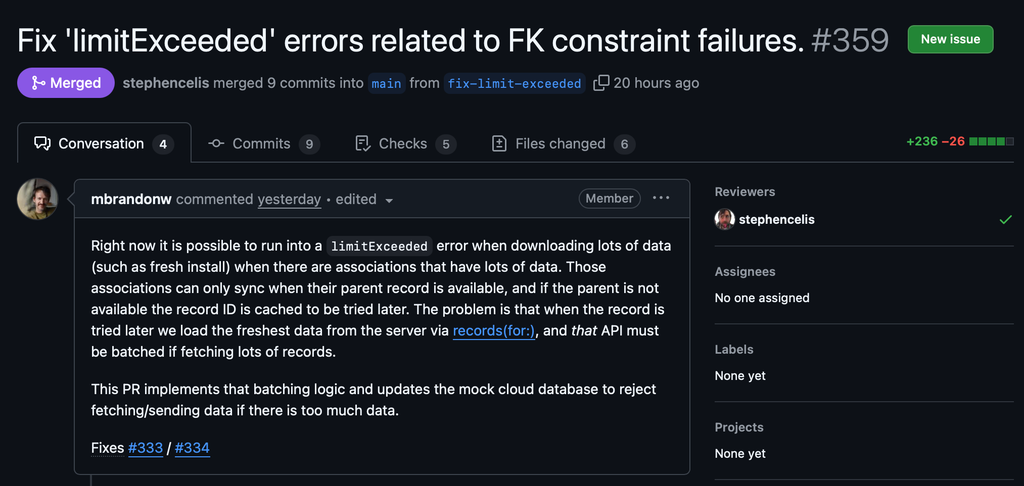Click the approved checkmark beside stephencelis
The image size is (1024, 486).
pyautogui.click(x=1005, y=219)
